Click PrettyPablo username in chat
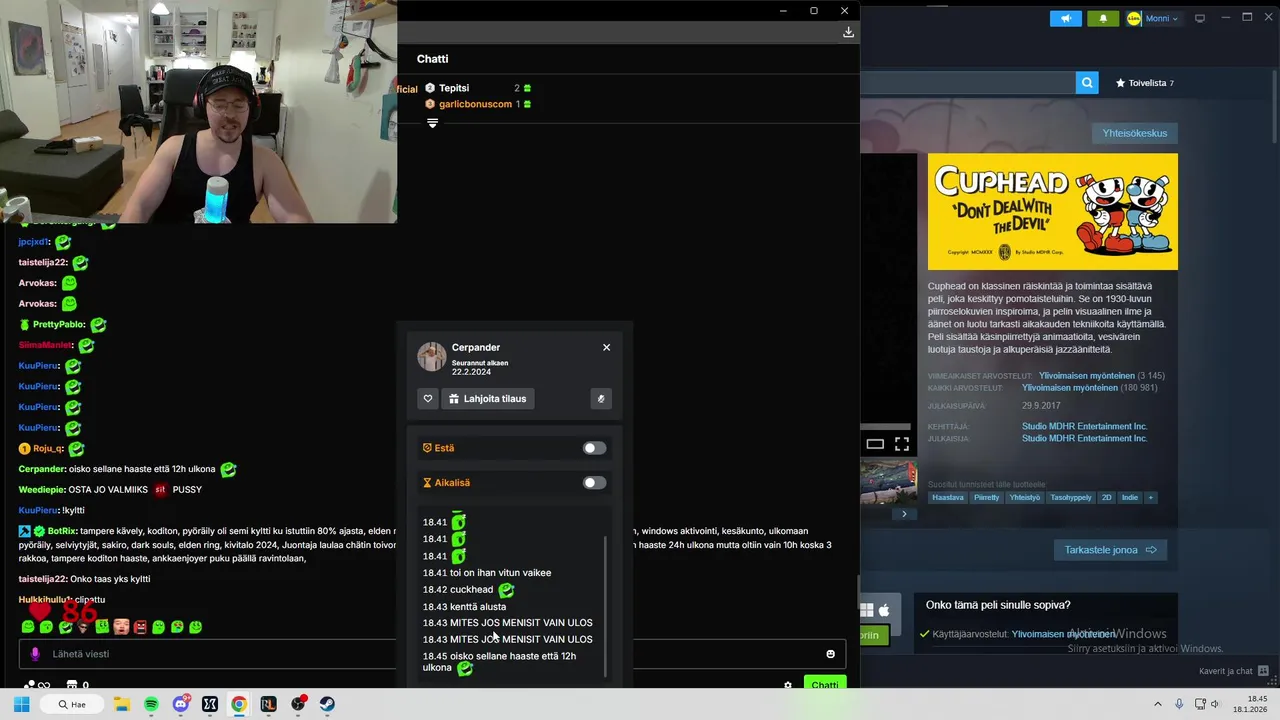Image resolution: width=1280 pixels, height=720 pixels. [59, 324]
